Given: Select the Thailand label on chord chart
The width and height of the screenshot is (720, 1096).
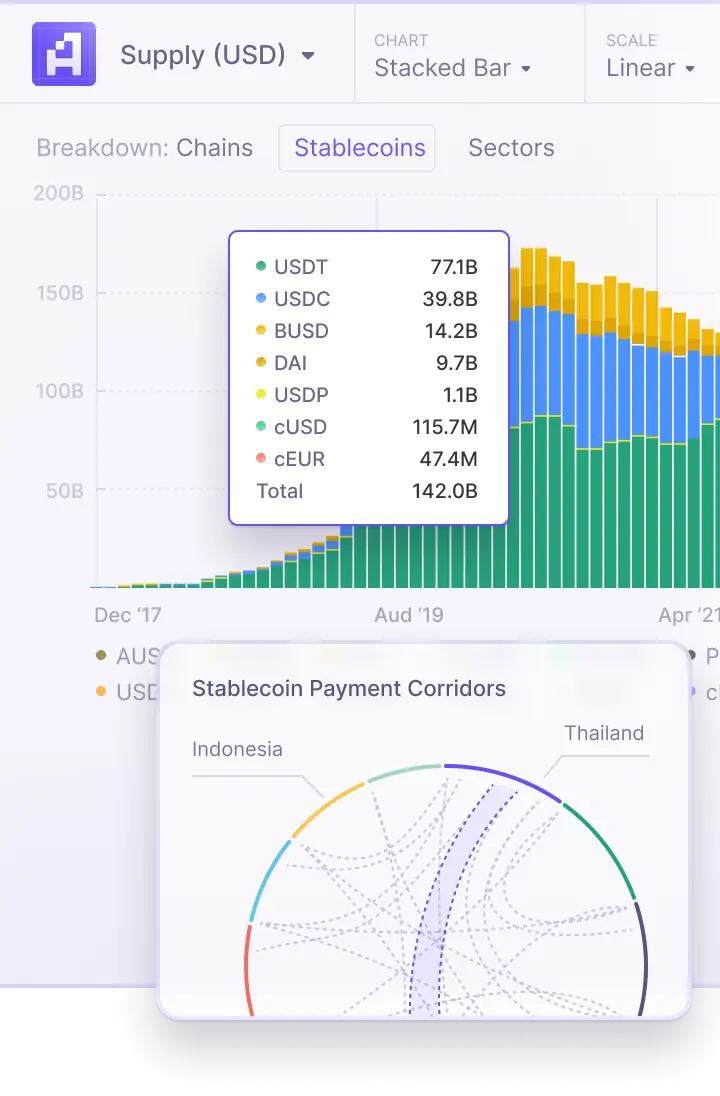Looking at the screenshot, I should (x=604, y=733).
